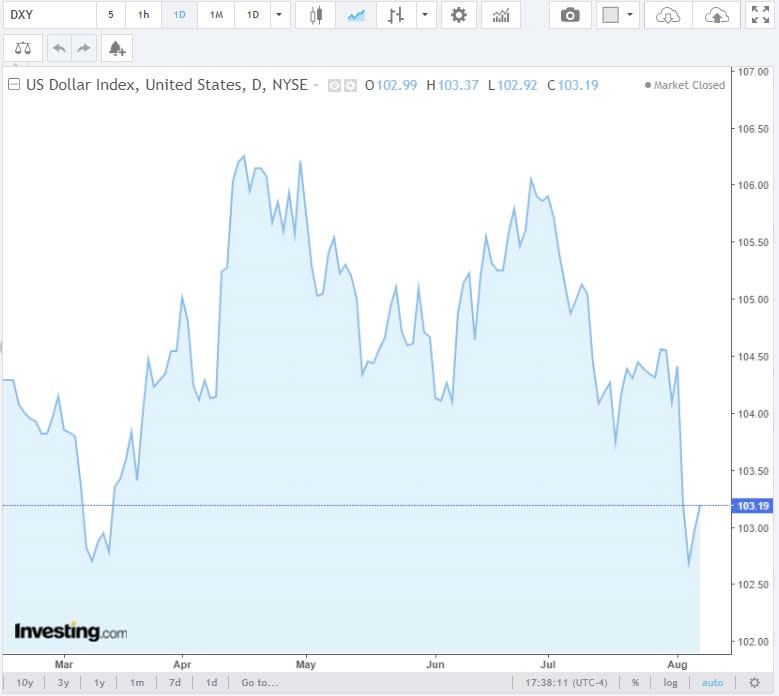Viewport: 779px width, 696px height.
Task: Collapse the US Dollar Index legend
Action: [x=14, y=85]
